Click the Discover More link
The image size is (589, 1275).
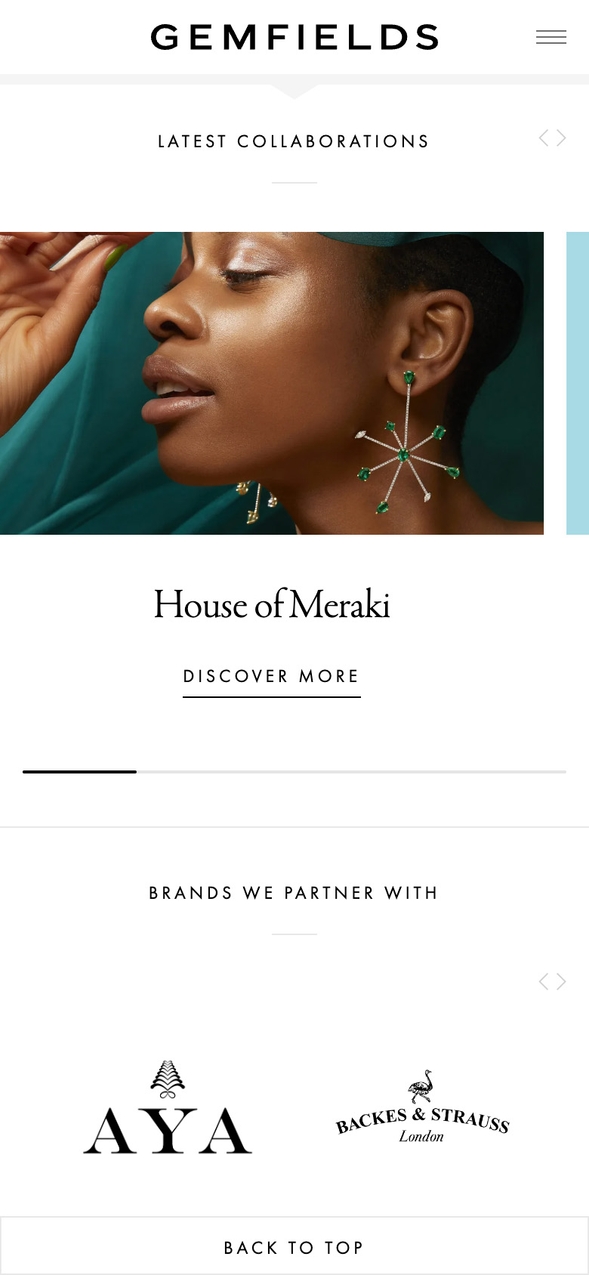click(x=271, y=679)
